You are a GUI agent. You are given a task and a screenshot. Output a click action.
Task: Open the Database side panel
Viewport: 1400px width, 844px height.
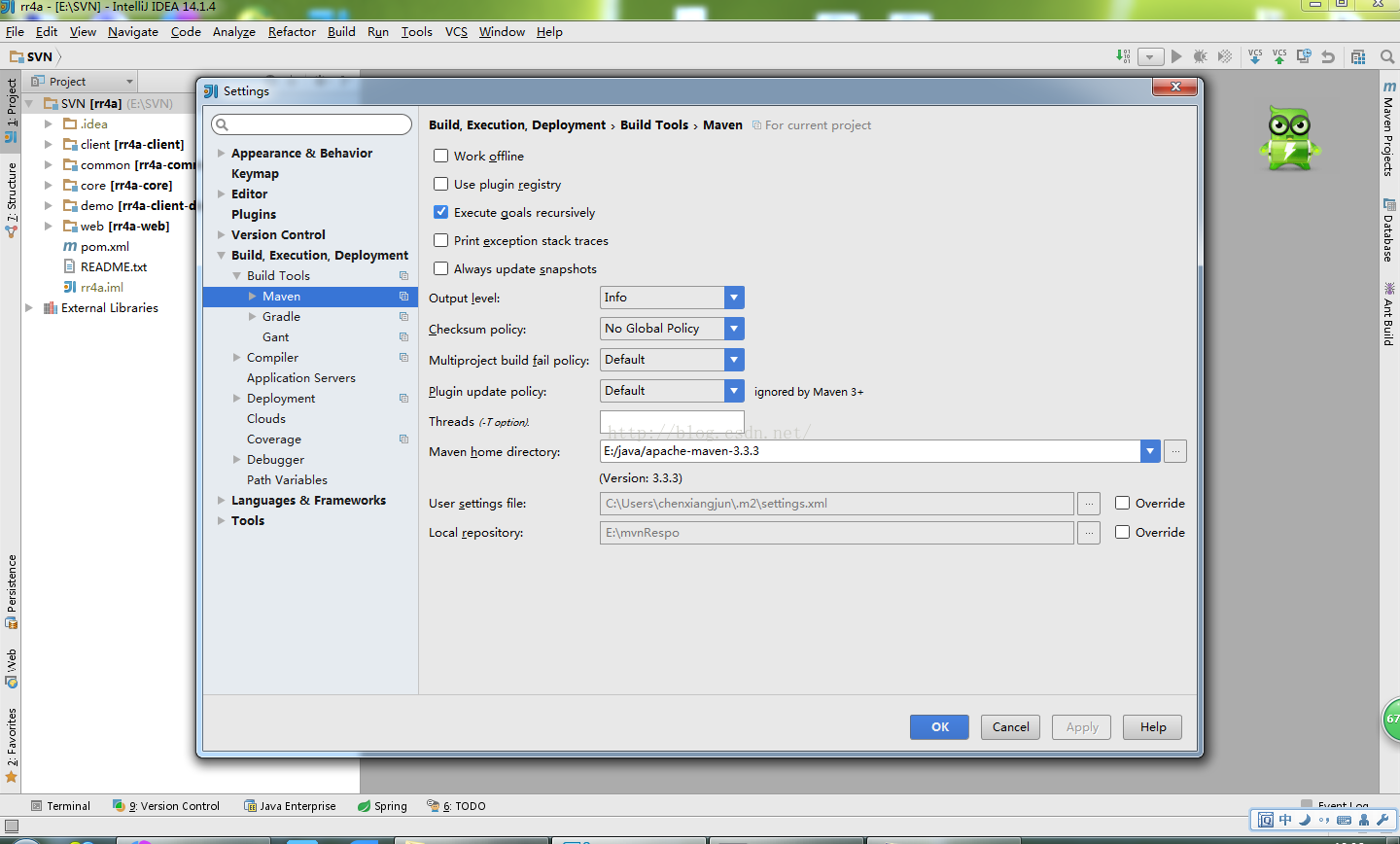pyautogui.click(x=1389, y=229)
